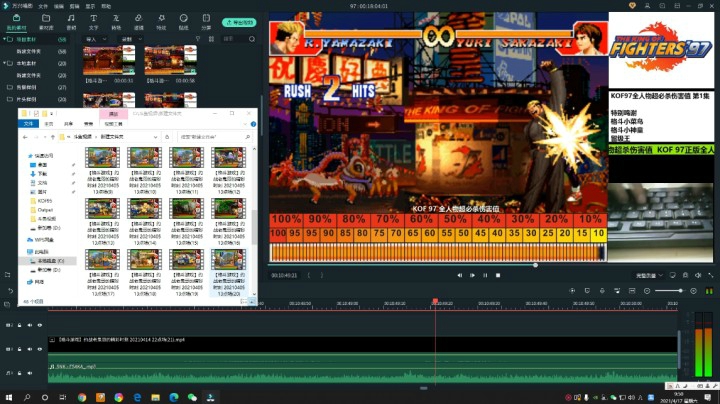Open audio meter toggle icon on timeline toolbar
This screenshot has height=404, width=720.
pos(709,291)
